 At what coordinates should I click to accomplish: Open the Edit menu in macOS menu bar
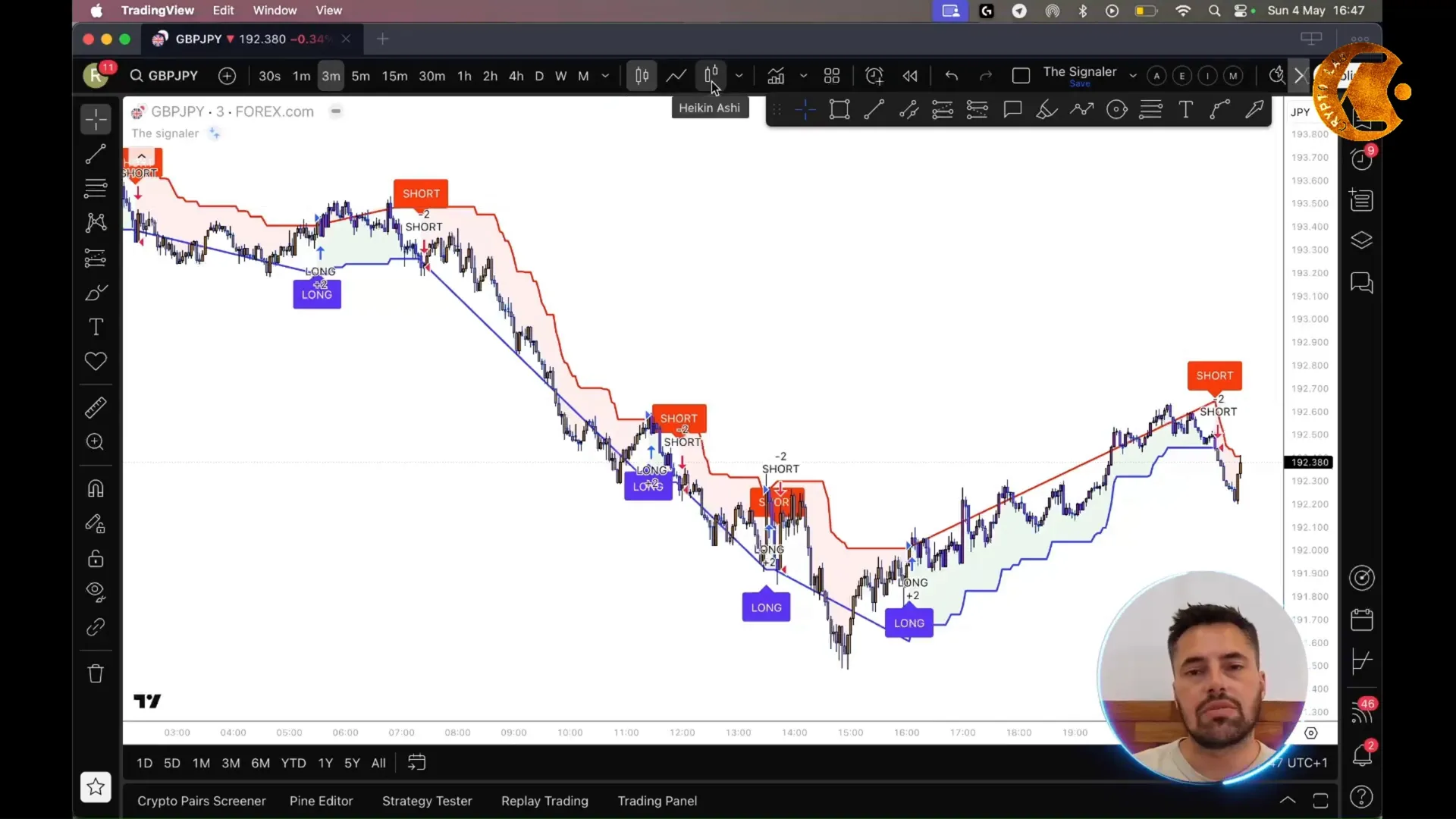224,11
